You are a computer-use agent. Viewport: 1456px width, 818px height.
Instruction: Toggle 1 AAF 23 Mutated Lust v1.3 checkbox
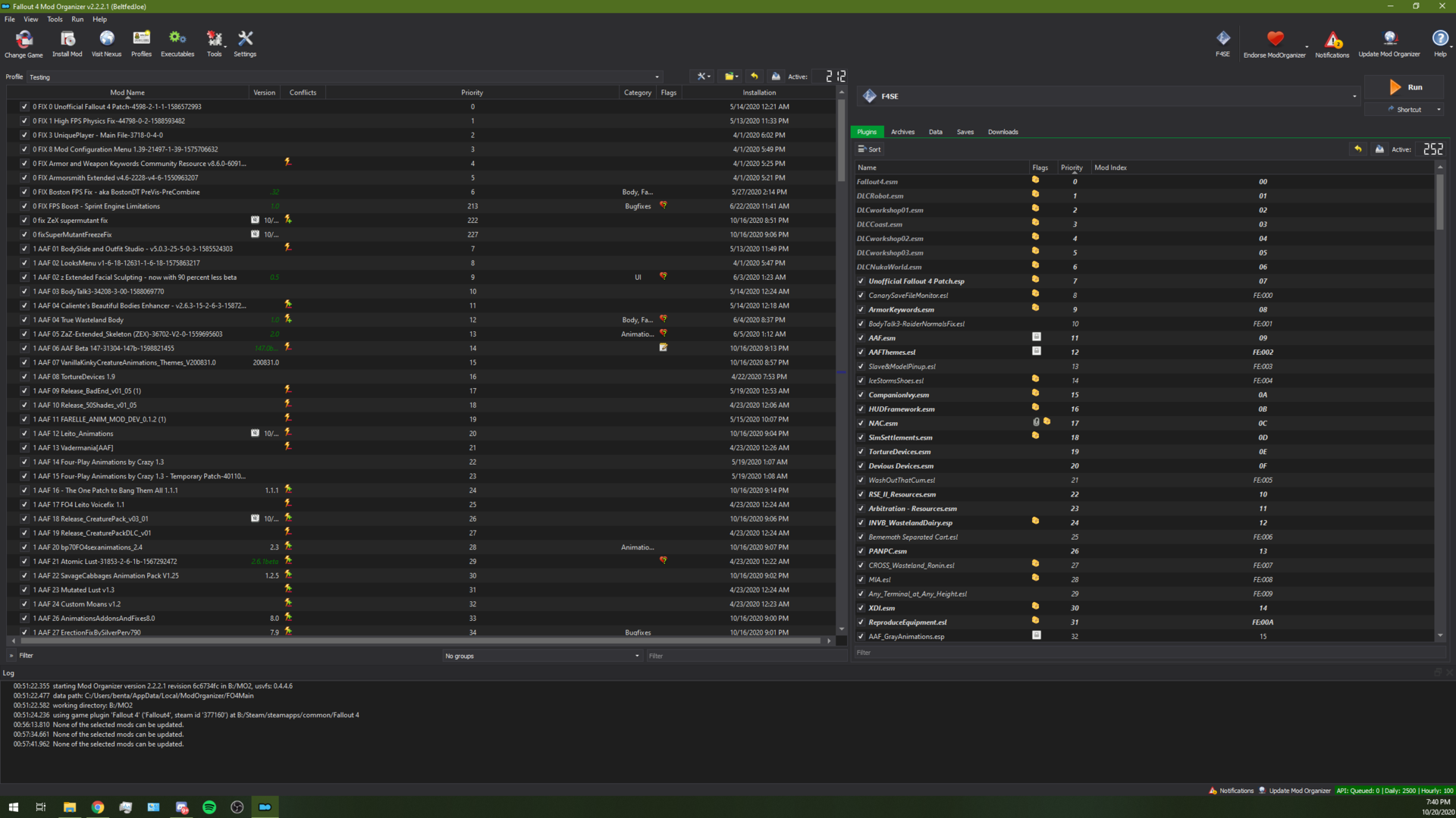pos(24,590)
